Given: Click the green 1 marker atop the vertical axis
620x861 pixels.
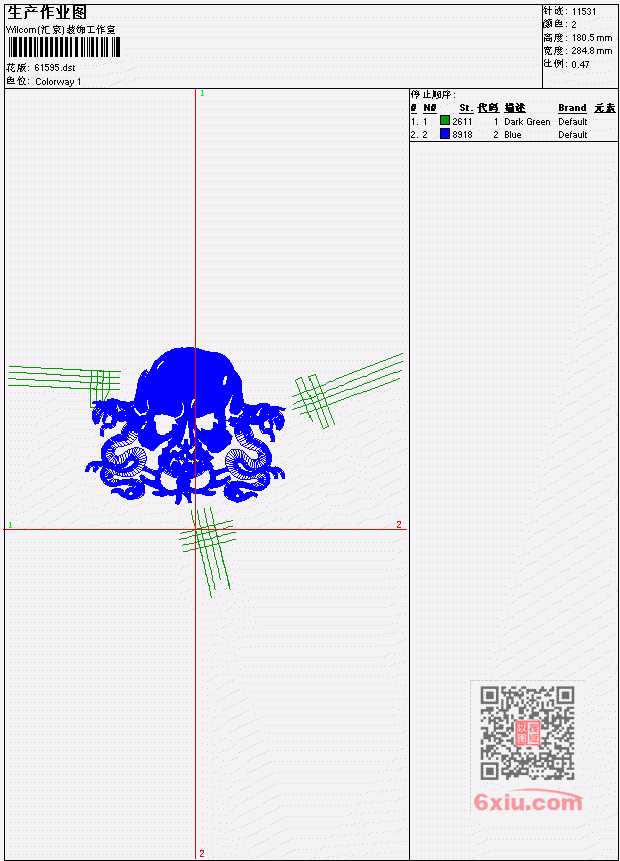Looking at the screenshot, I should (x=202, y=93).
